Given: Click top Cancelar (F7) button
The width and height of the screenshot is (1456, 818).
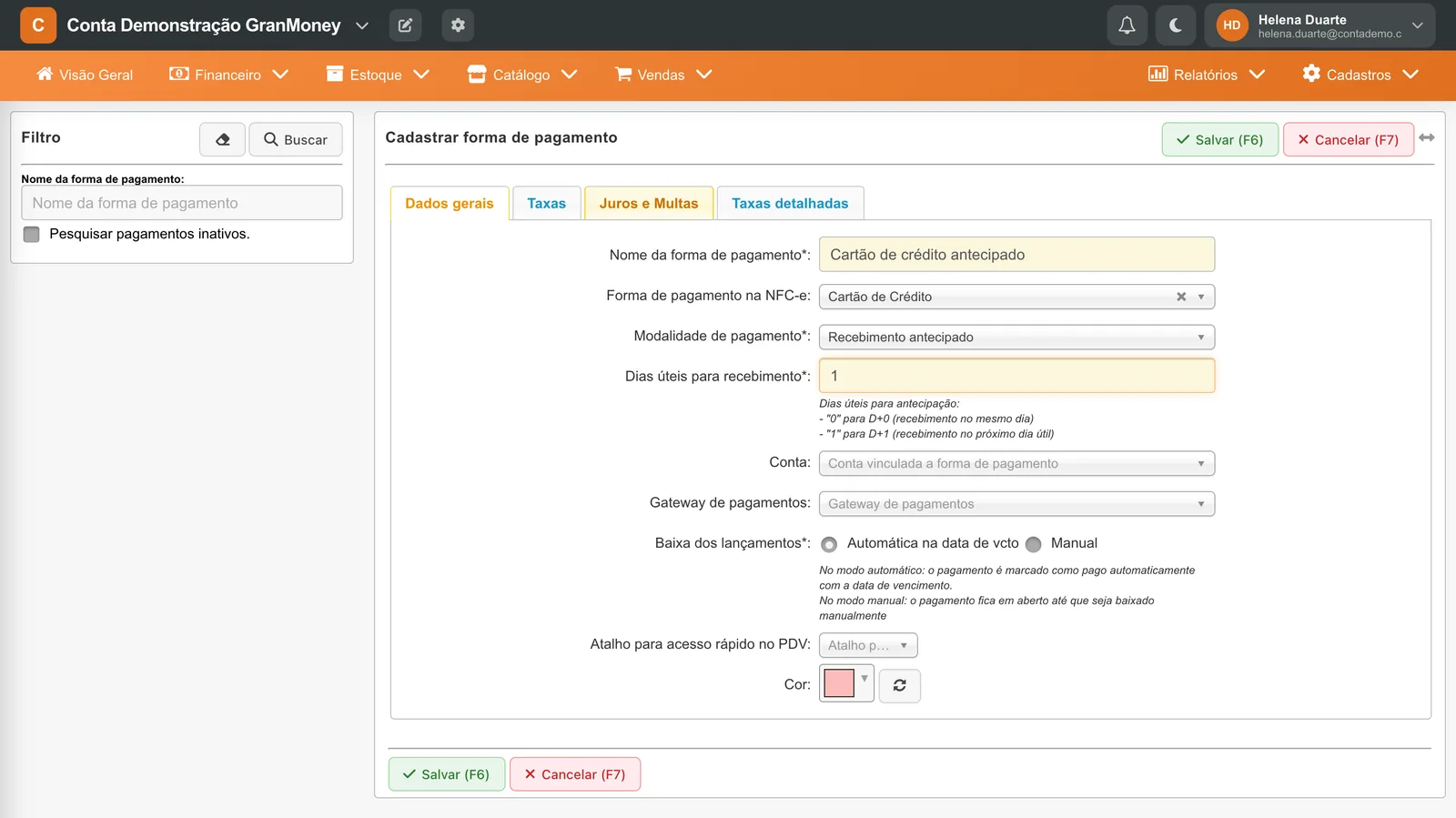Looking at the screenshot, I should click(1348, 139).
